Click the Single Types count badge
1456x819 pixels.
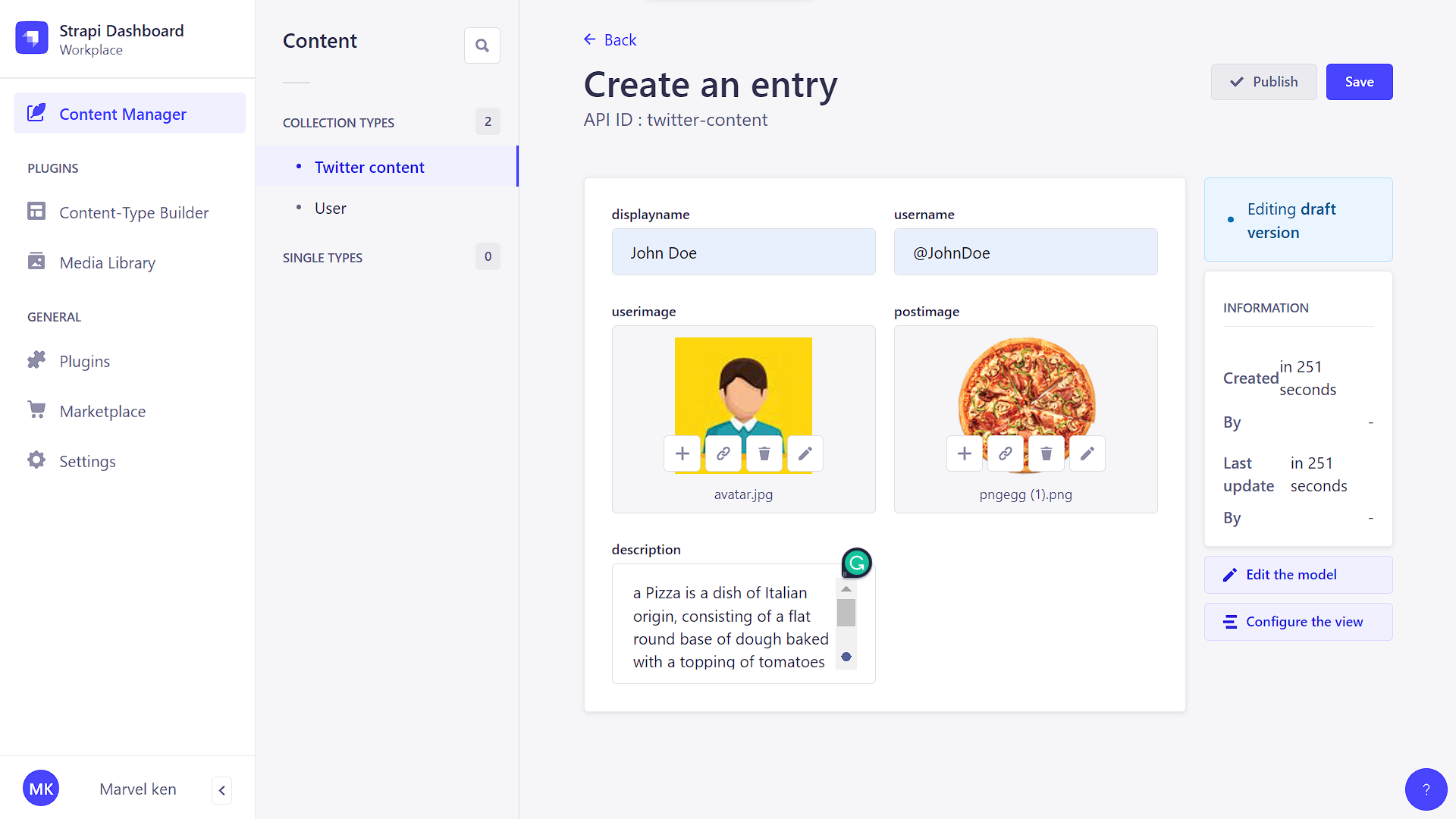pos(488,256)
